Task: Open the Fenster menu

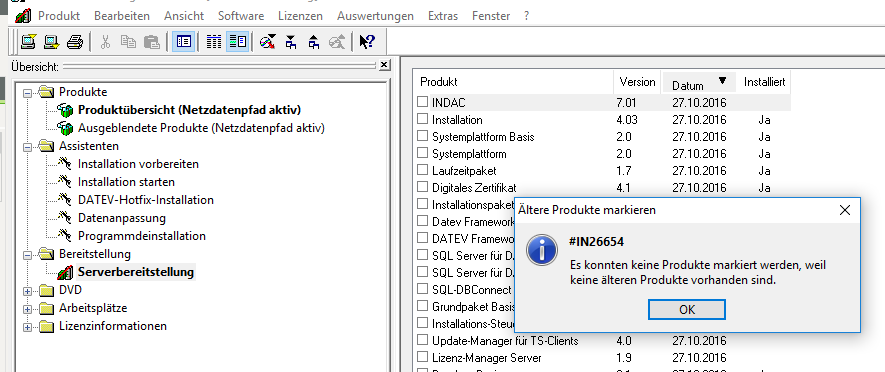Action: tap(491, 16)
